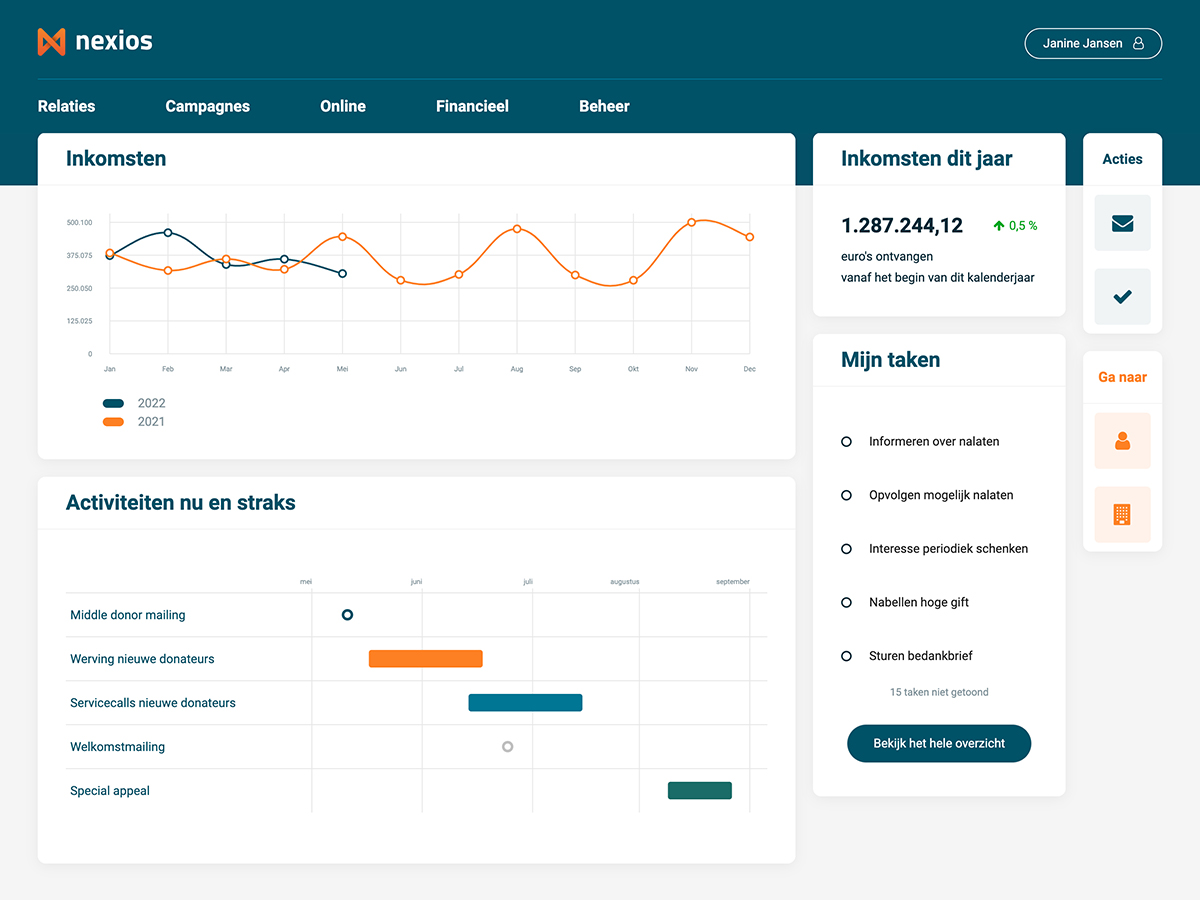Expand the Beheer navigation menu
The width and height of the screenshot is (1200, 900).
(x=604, y=106)
